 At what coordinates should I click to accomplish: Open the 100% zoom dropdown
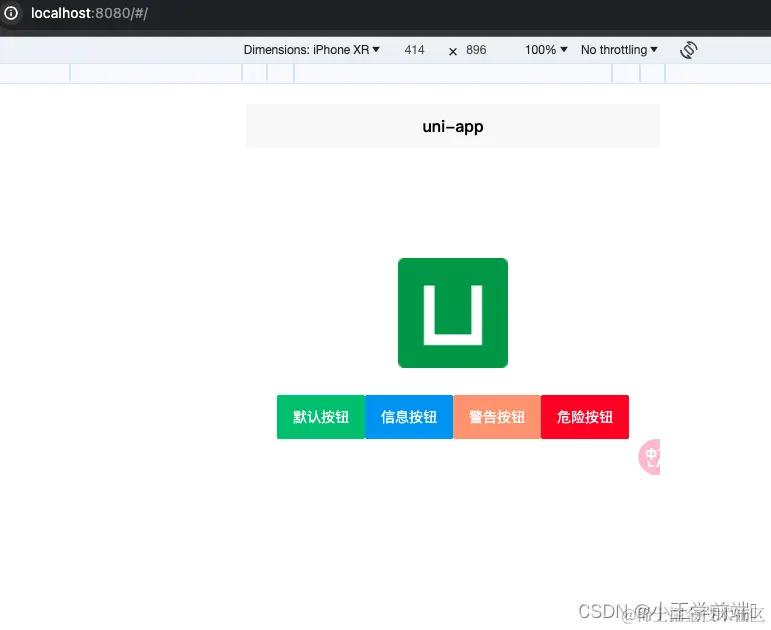tap(546, 50)
